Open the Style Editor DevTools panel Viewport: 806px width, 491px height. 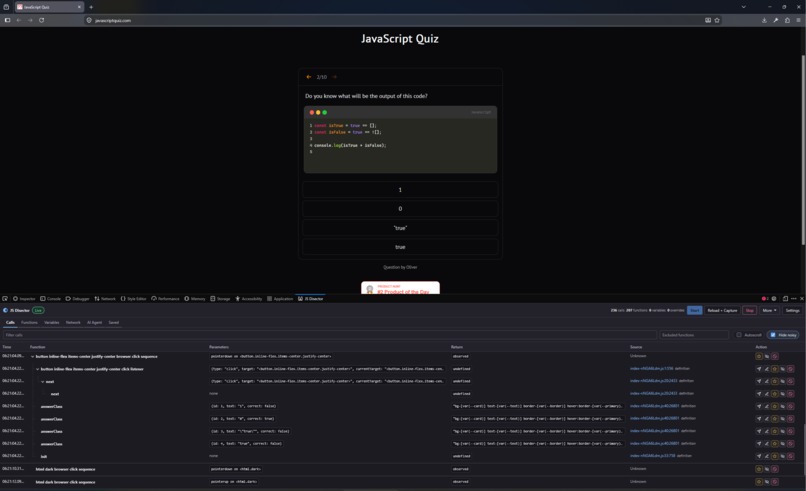134,299
